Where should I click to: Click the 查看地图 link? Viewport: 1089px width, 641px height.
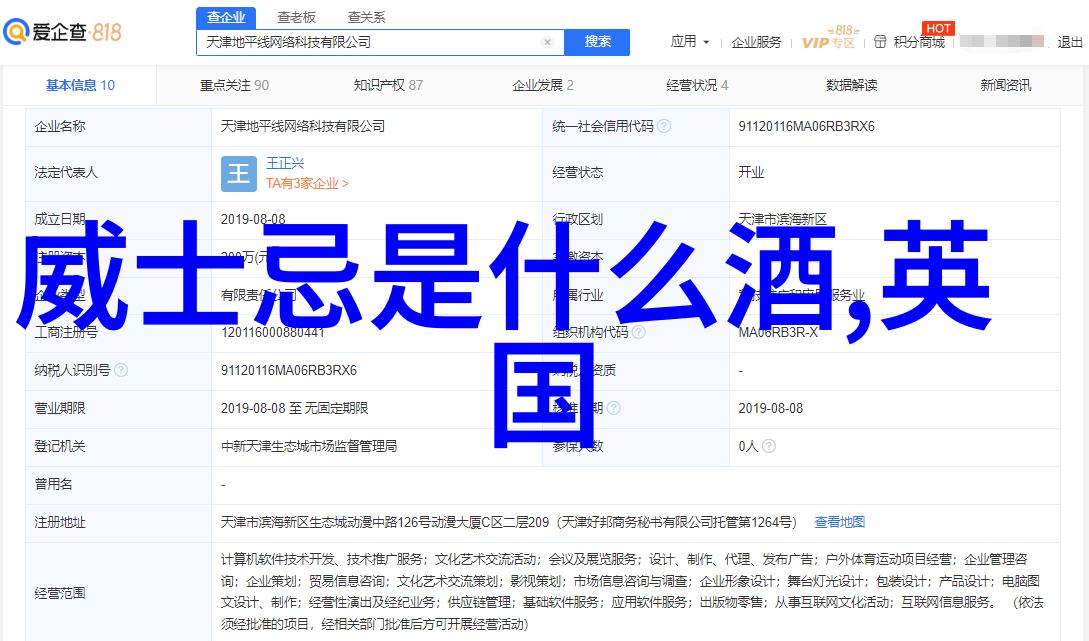(x=840, y=522)
